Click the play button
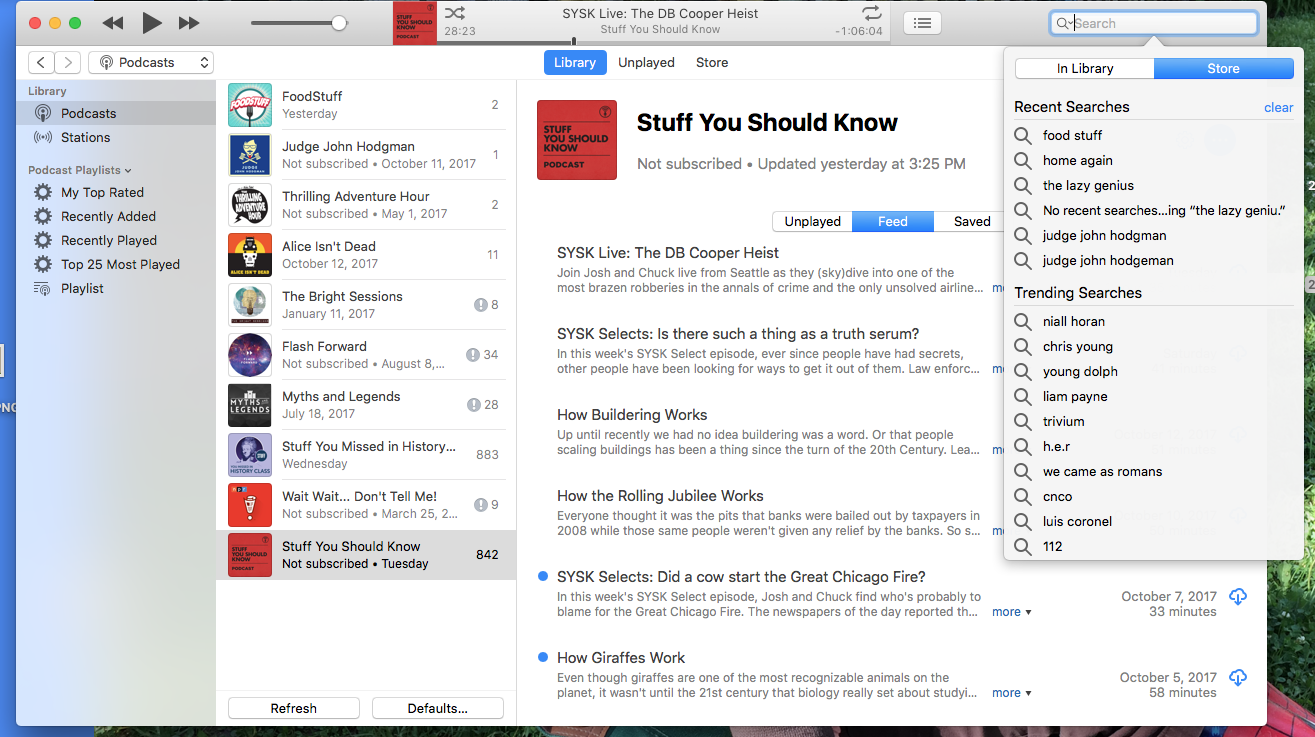This screenshot has height=737, width=1315. (151, 22)
